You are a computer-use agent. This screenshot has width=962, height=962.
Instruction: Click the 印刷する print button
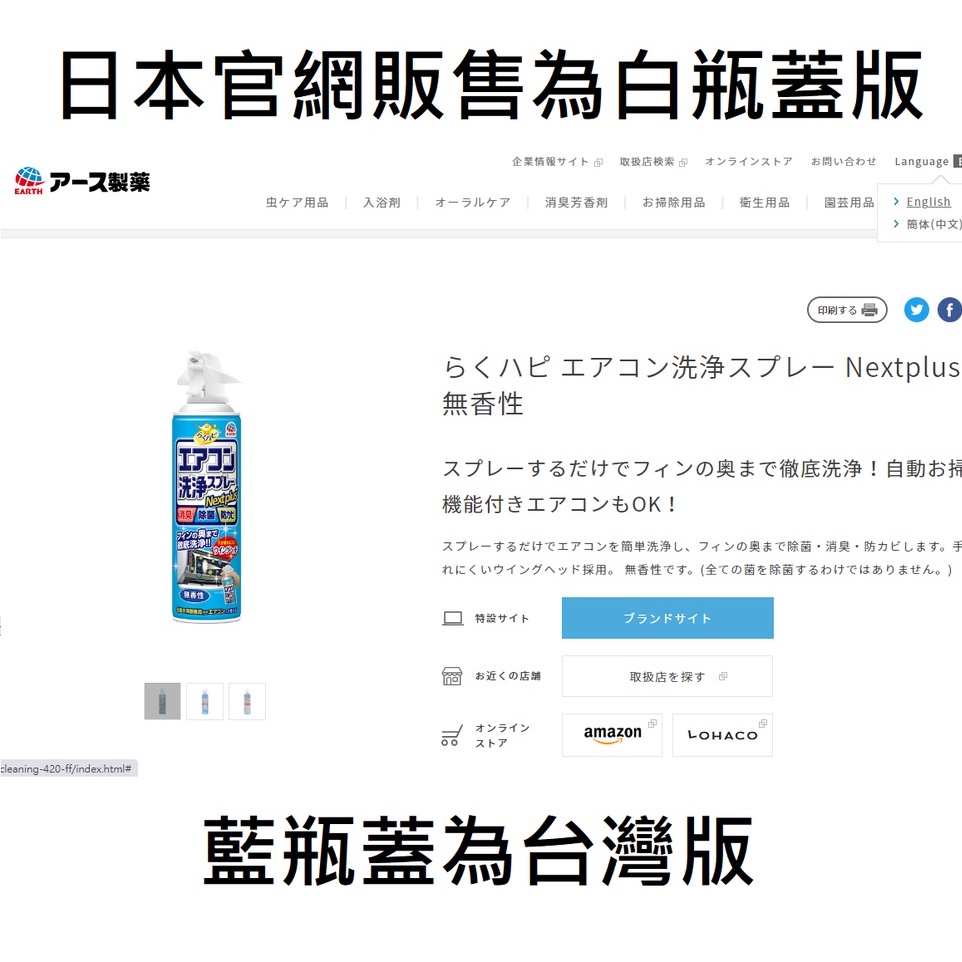pyautogui.click(x=847, y=310)
